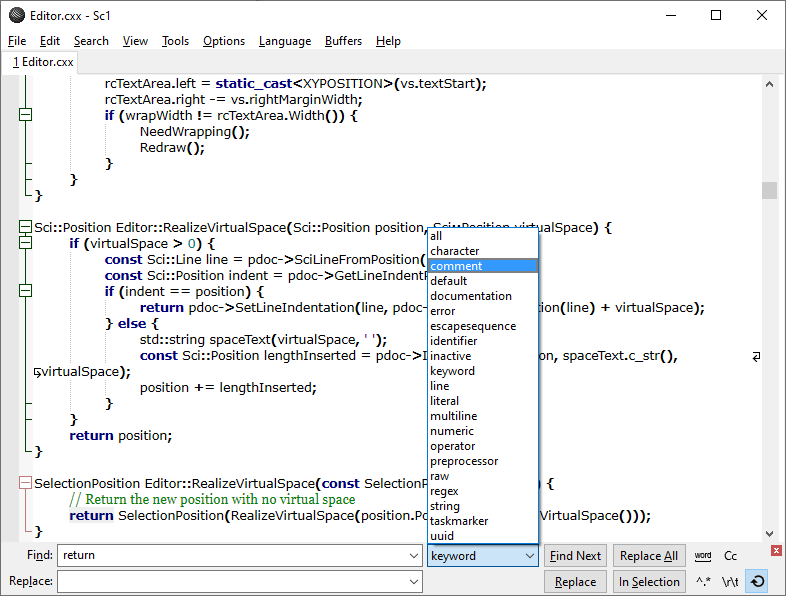
Task: Select 'preprocessor' in the style list
Action: (483, 461)
